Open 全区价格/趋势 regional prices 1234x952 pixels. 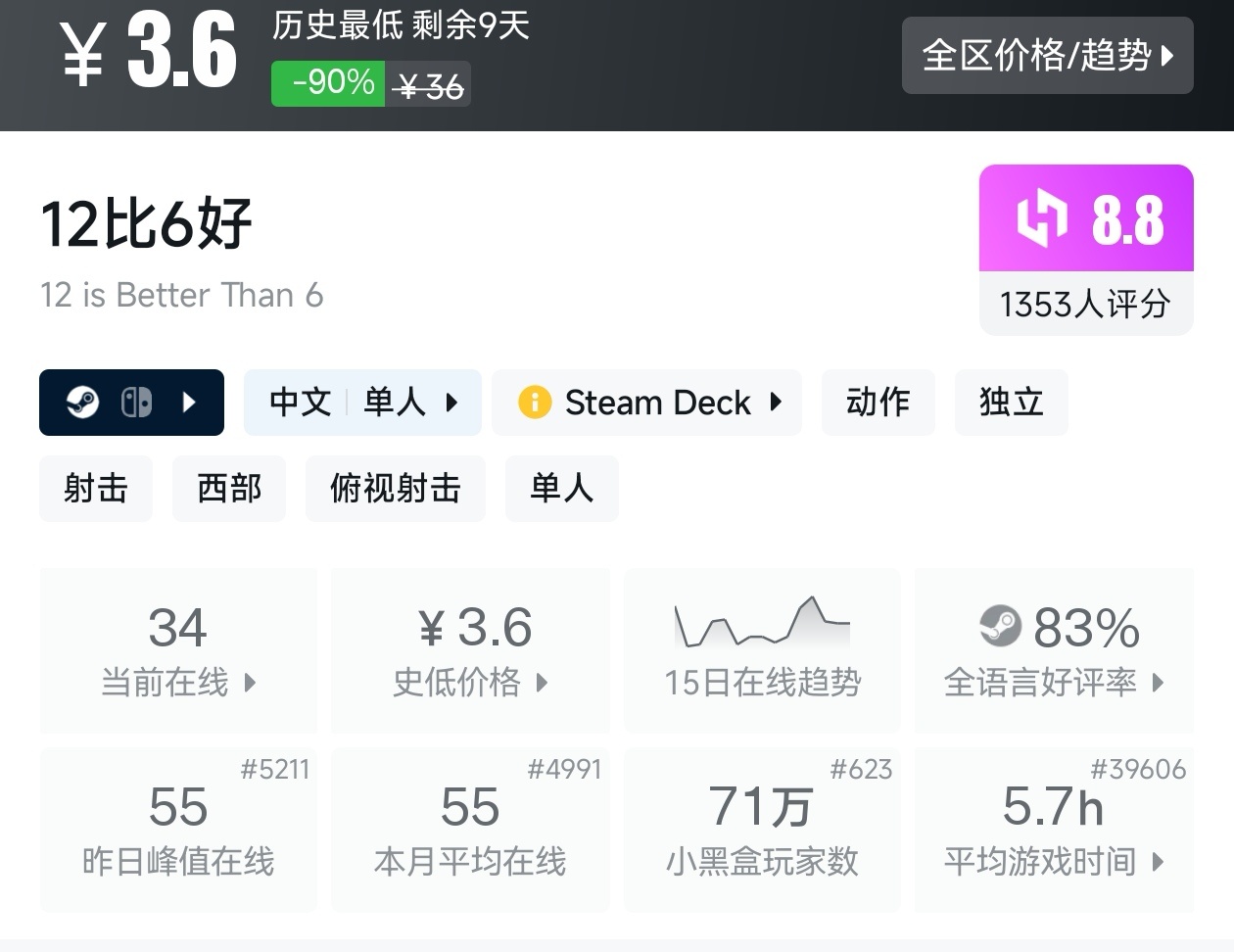pyautogui.click(x=1047, y=56)
